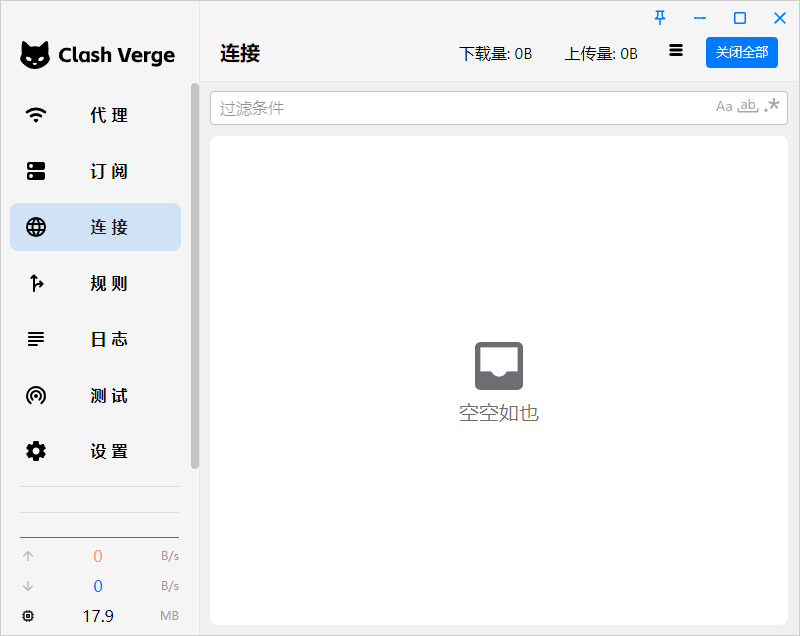Screen dimensions: 800x636
Task: Enable regex filtering with the .* icon
Action: coord(771,106)
